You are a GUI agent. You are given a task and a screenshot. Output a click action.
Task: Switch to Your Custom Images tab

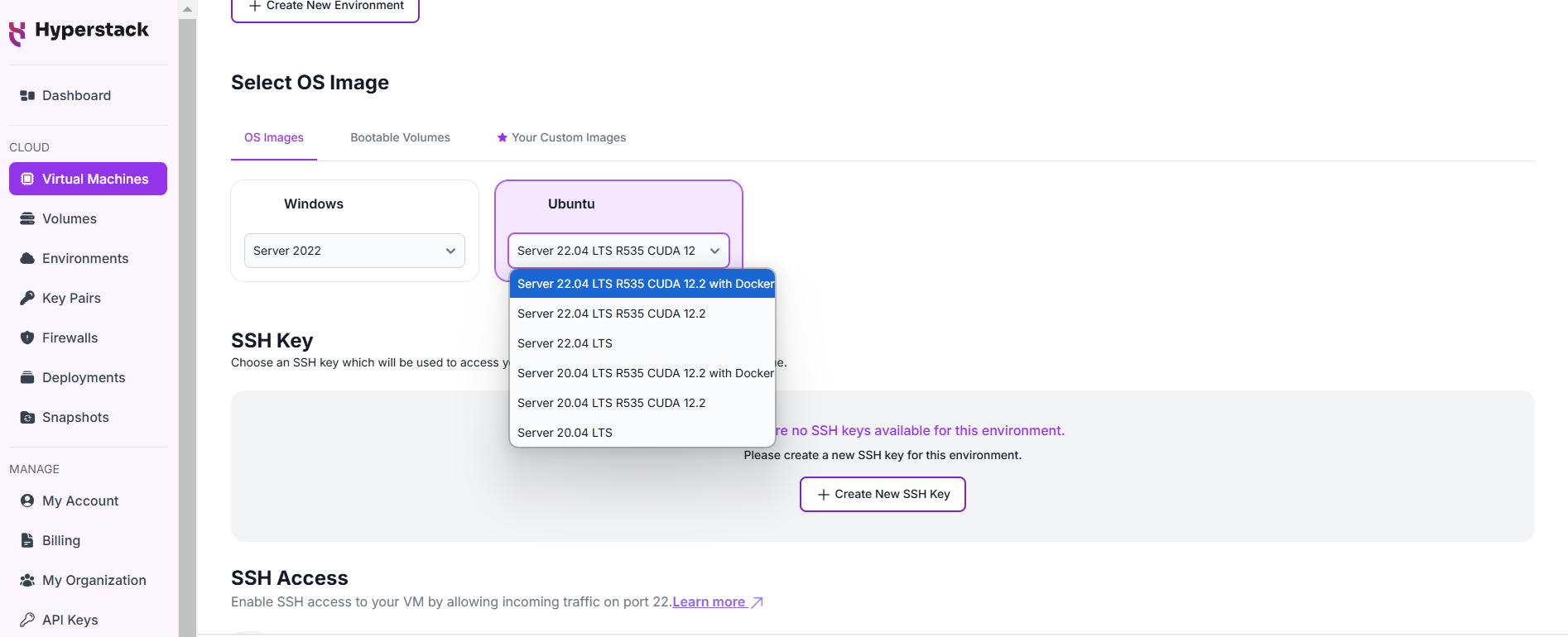(x=561, y=137)
